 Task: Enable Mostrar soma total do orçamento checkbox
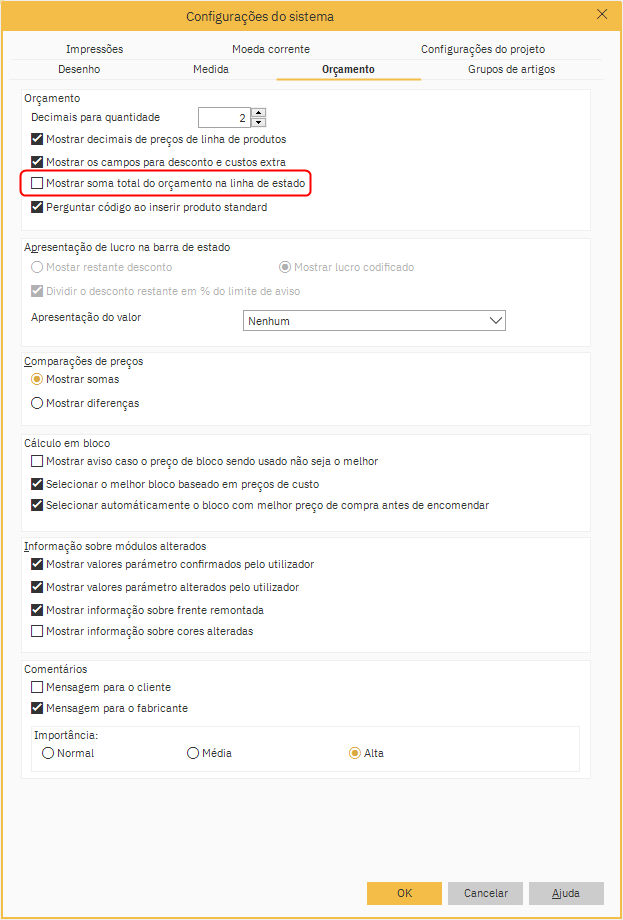click(38, 184)
